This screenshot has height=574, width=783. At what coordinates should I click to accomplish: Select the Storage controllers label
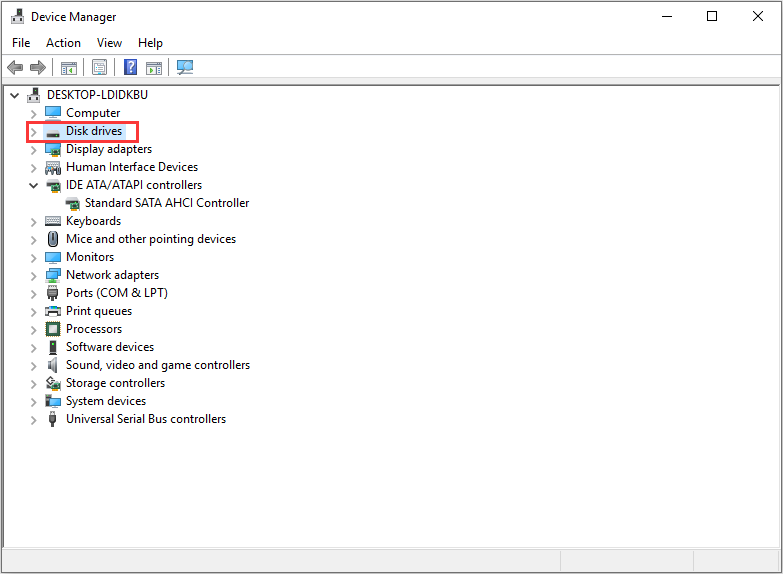(x=115, y=383)
